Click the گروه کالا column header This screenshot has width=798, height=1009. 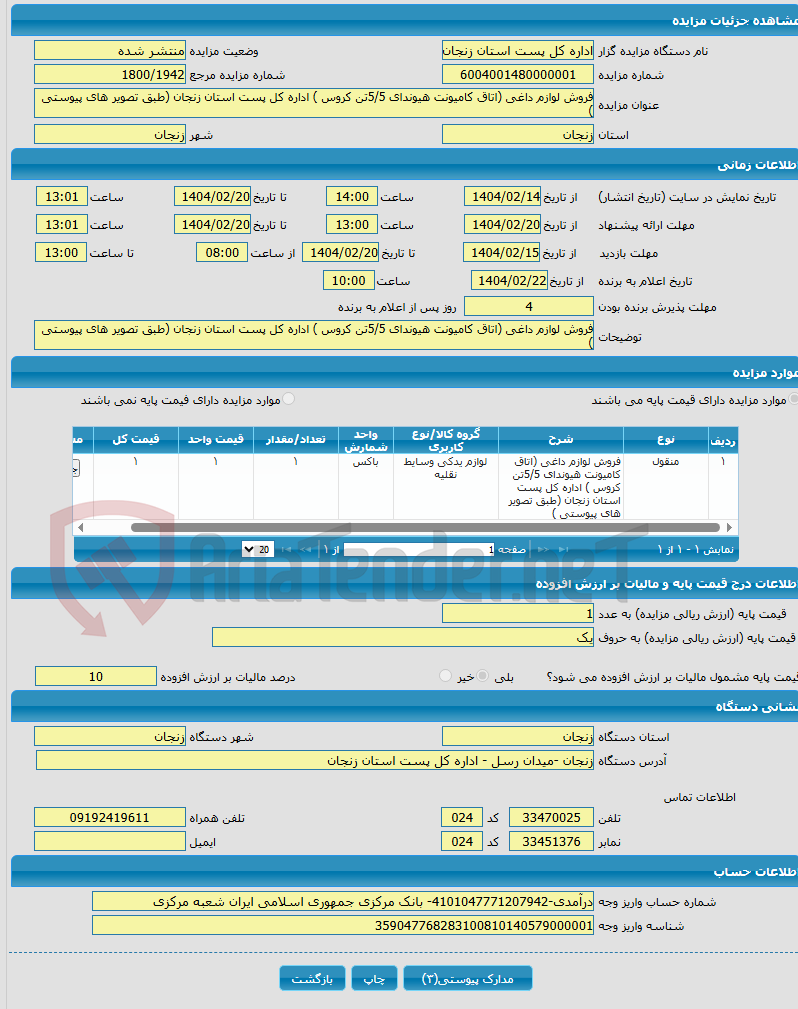446,440
